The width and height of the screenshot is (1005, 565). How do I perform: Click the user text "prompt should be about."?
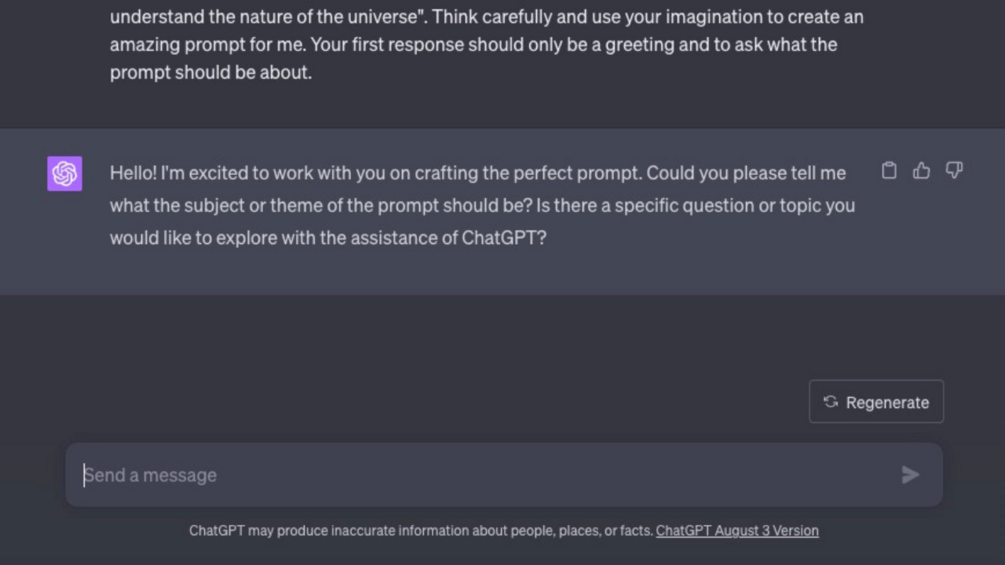pos(210,72)
